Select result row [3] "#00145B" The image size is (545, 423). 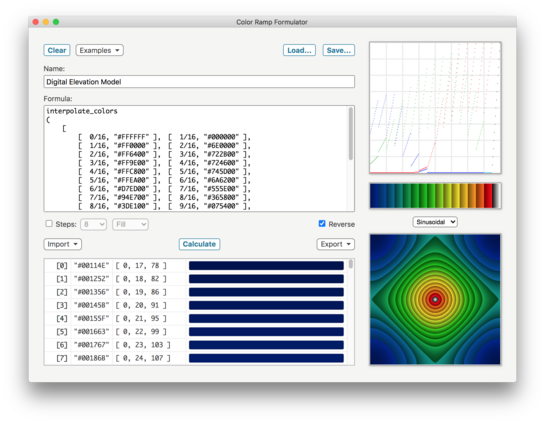196,305
